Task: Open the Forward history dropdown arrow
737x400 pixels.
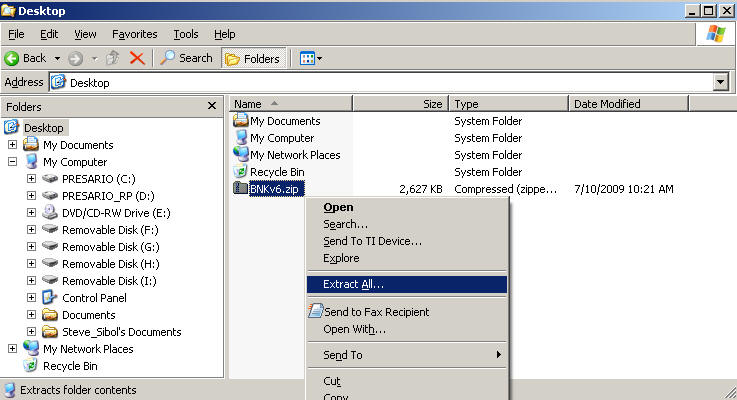Action: pos(94,59)
